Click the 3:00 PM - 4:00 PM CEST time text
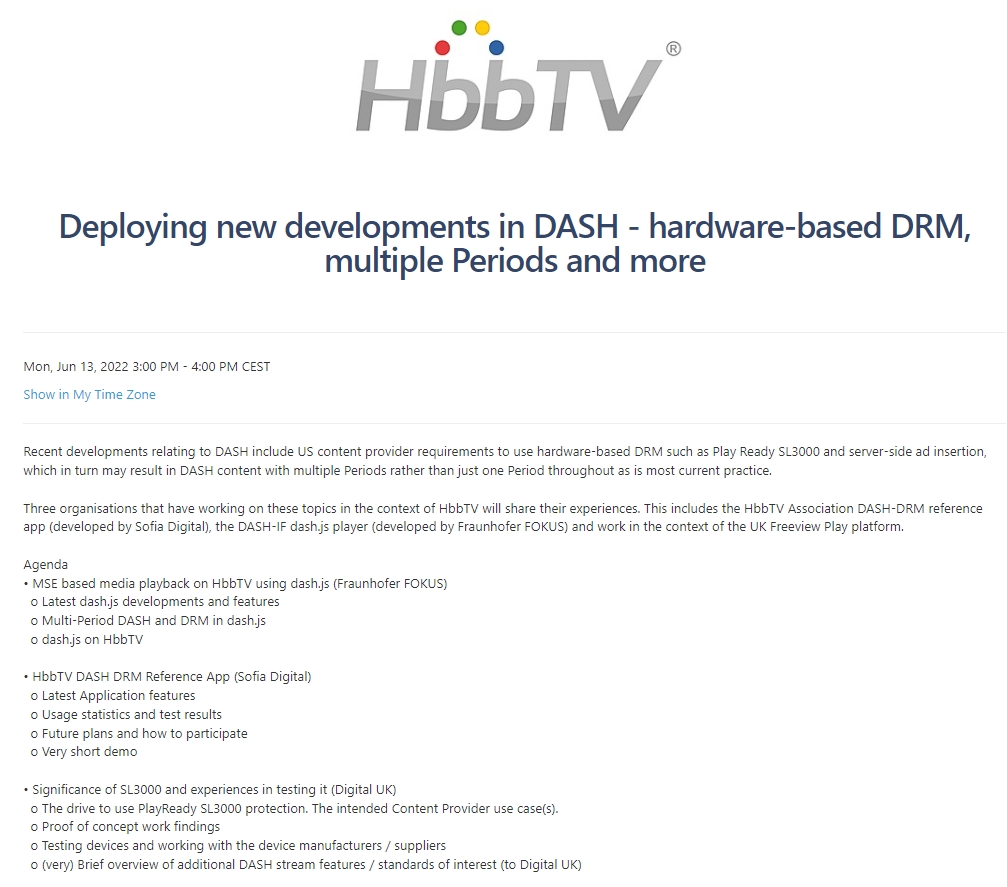Screen dimensions: 1007x887 [x=202, y=366]
